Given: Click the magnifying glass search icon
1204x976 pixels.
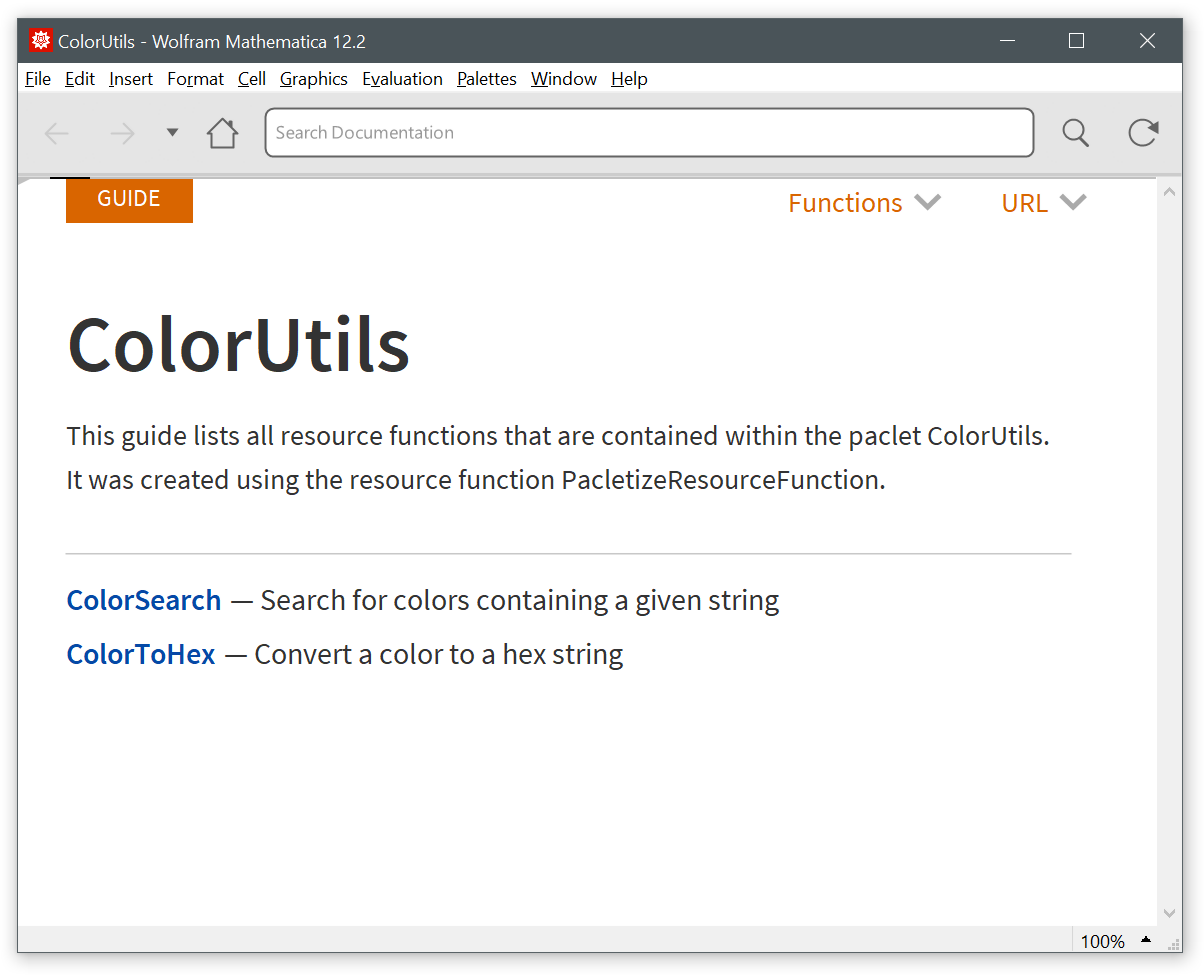Looking at the screenshot, I should point(1075,133).
